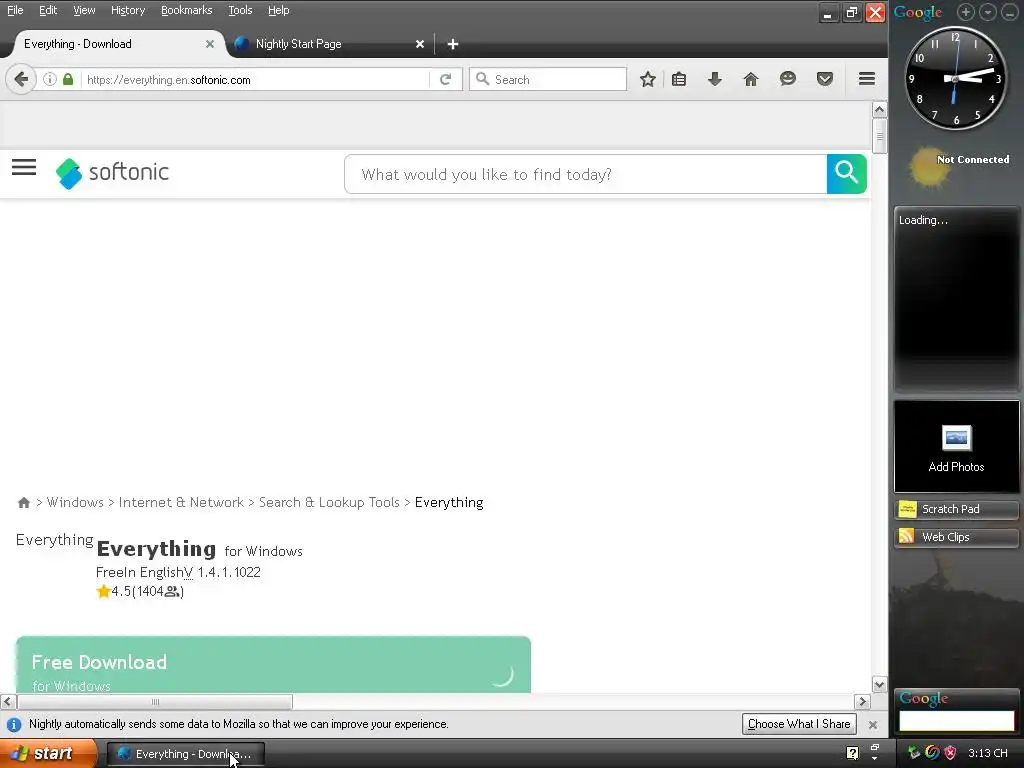Go back with the browser back arrow

click(x=21, y=80)
